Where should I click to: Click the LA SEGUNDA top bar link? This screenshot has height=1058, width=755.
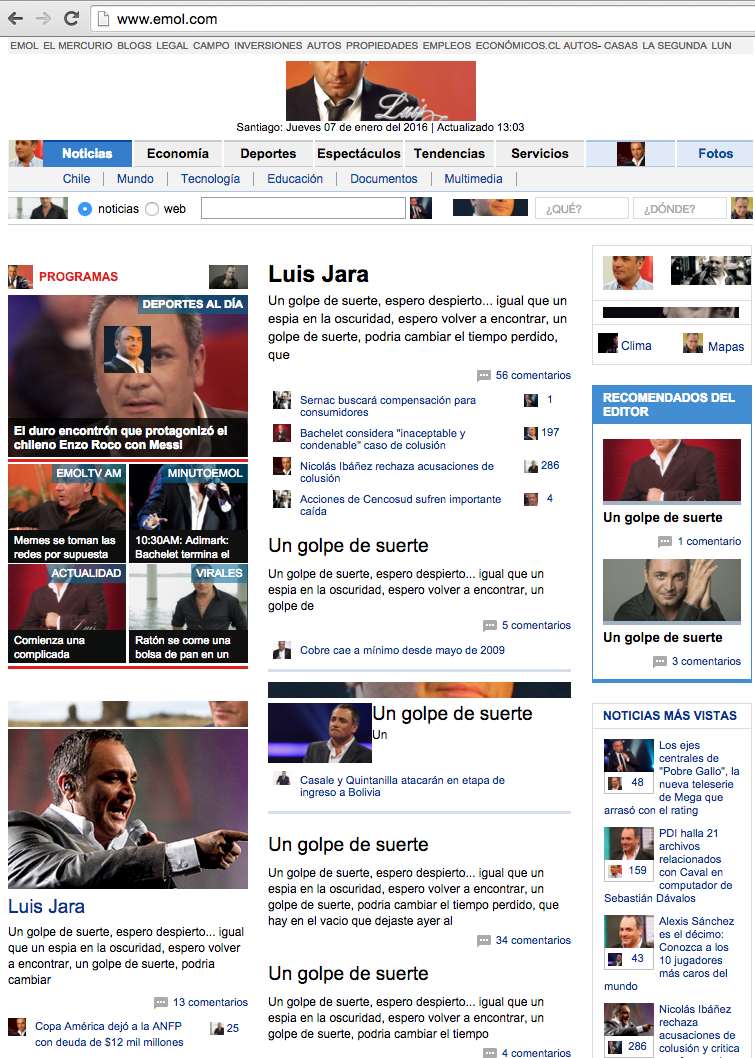674,45
